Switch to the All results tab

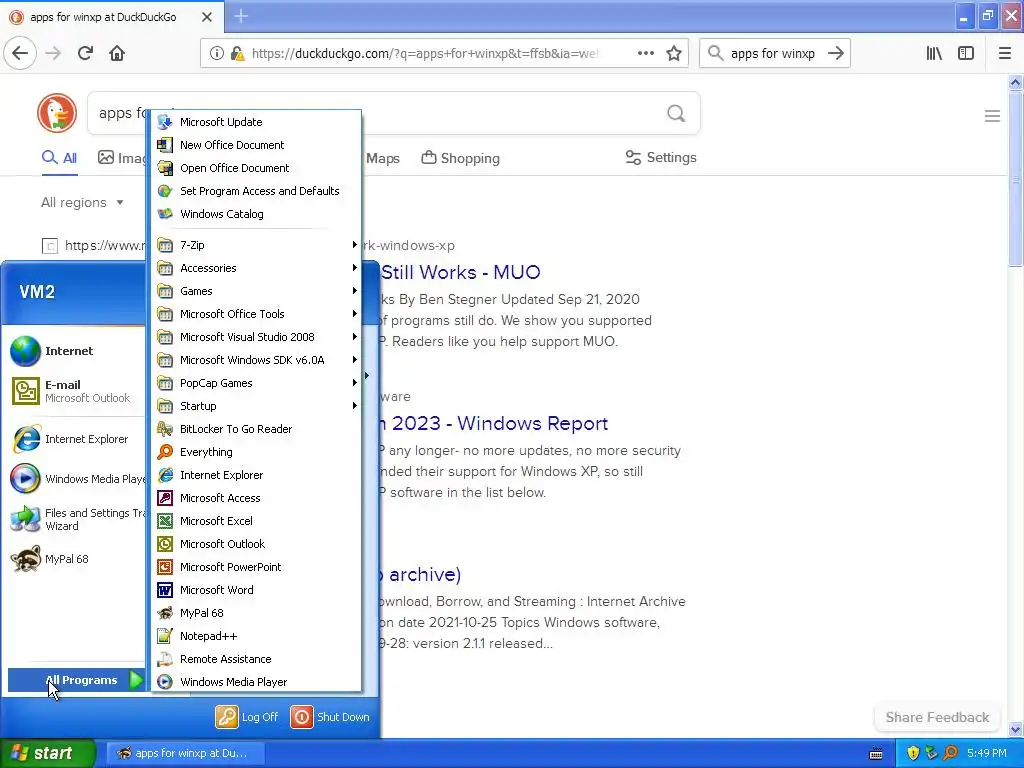coord(59,158)
